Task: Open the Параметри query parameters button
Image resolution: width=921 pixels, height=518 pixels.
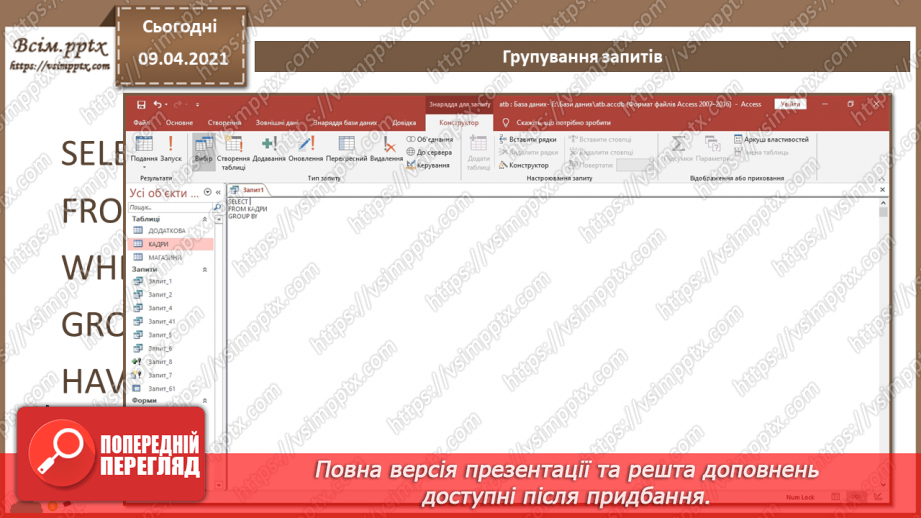Action: [x=714, y=149]
